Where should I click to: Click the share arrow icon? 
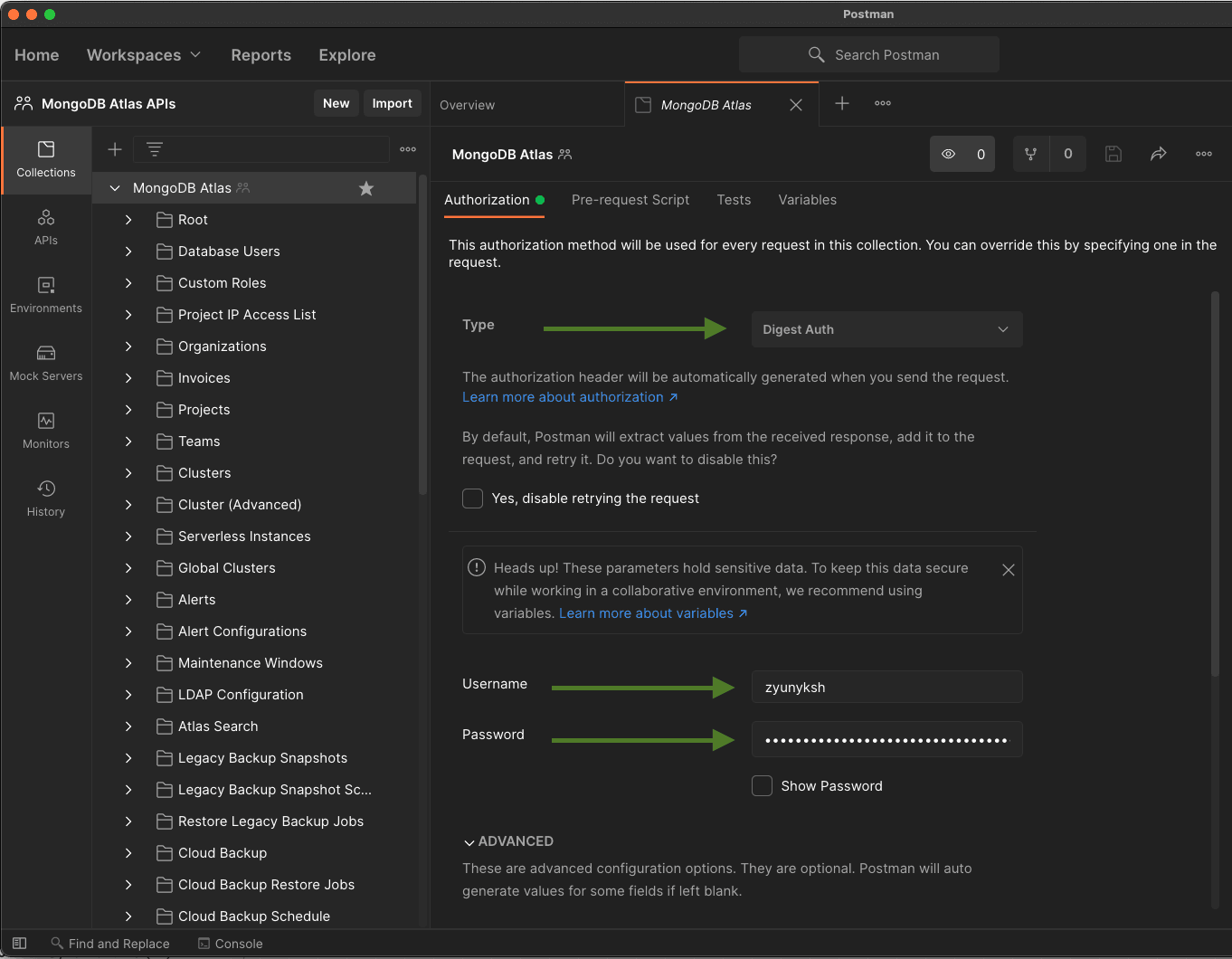[x=1159, y=154]
